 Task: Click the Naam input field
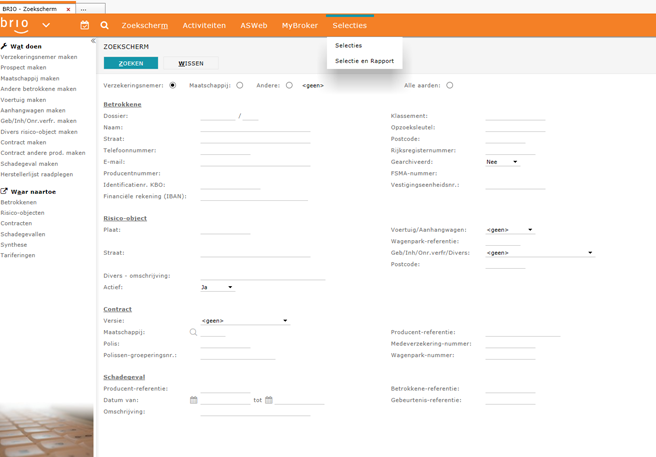255,128
